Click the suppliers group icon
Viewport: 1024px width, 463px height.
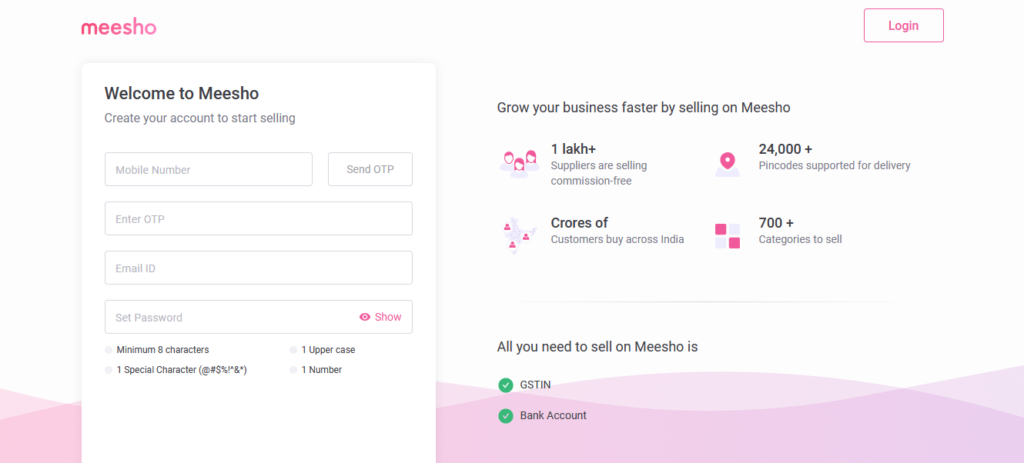coord(519,161)
